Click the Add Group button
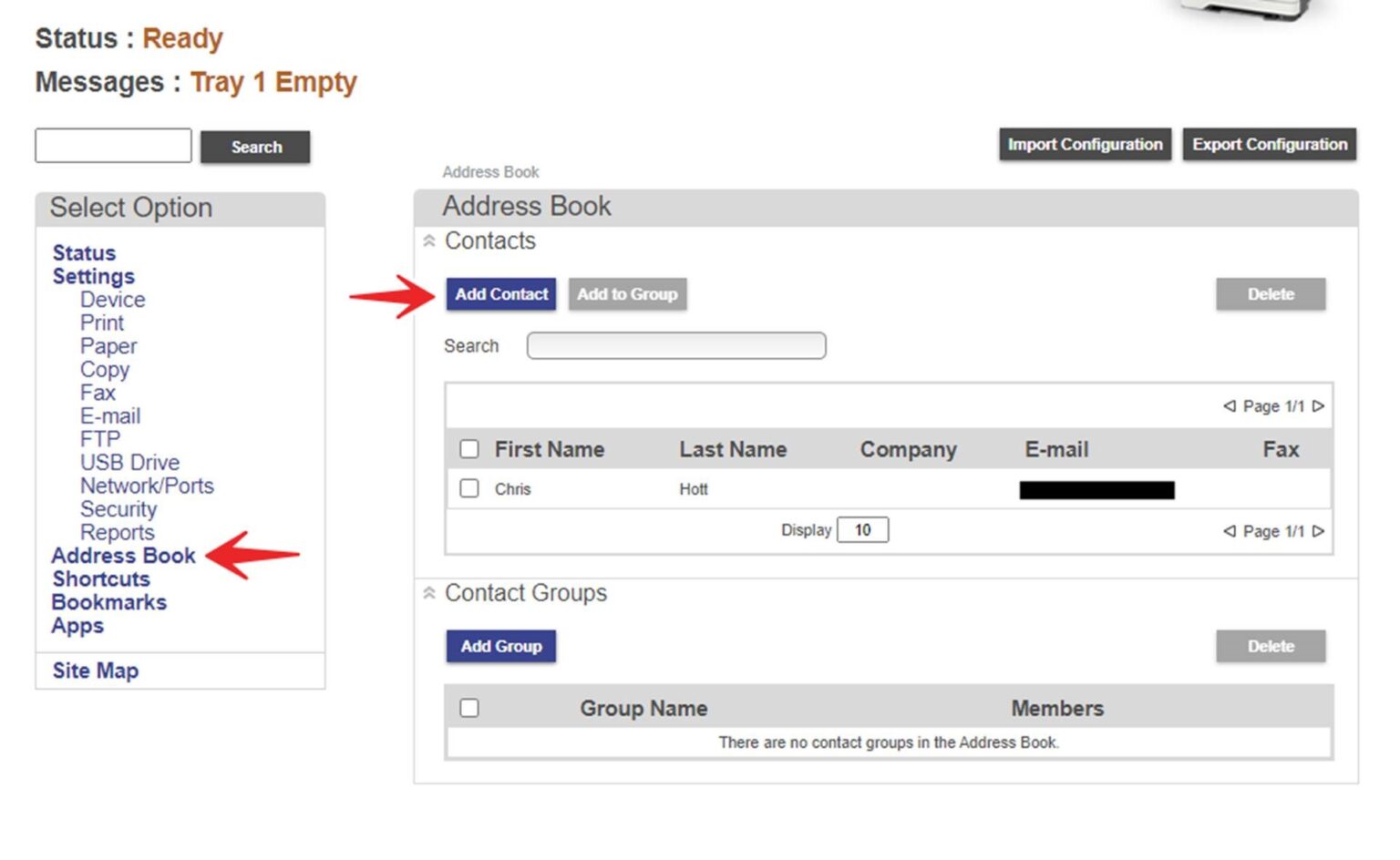 point(500,646)
